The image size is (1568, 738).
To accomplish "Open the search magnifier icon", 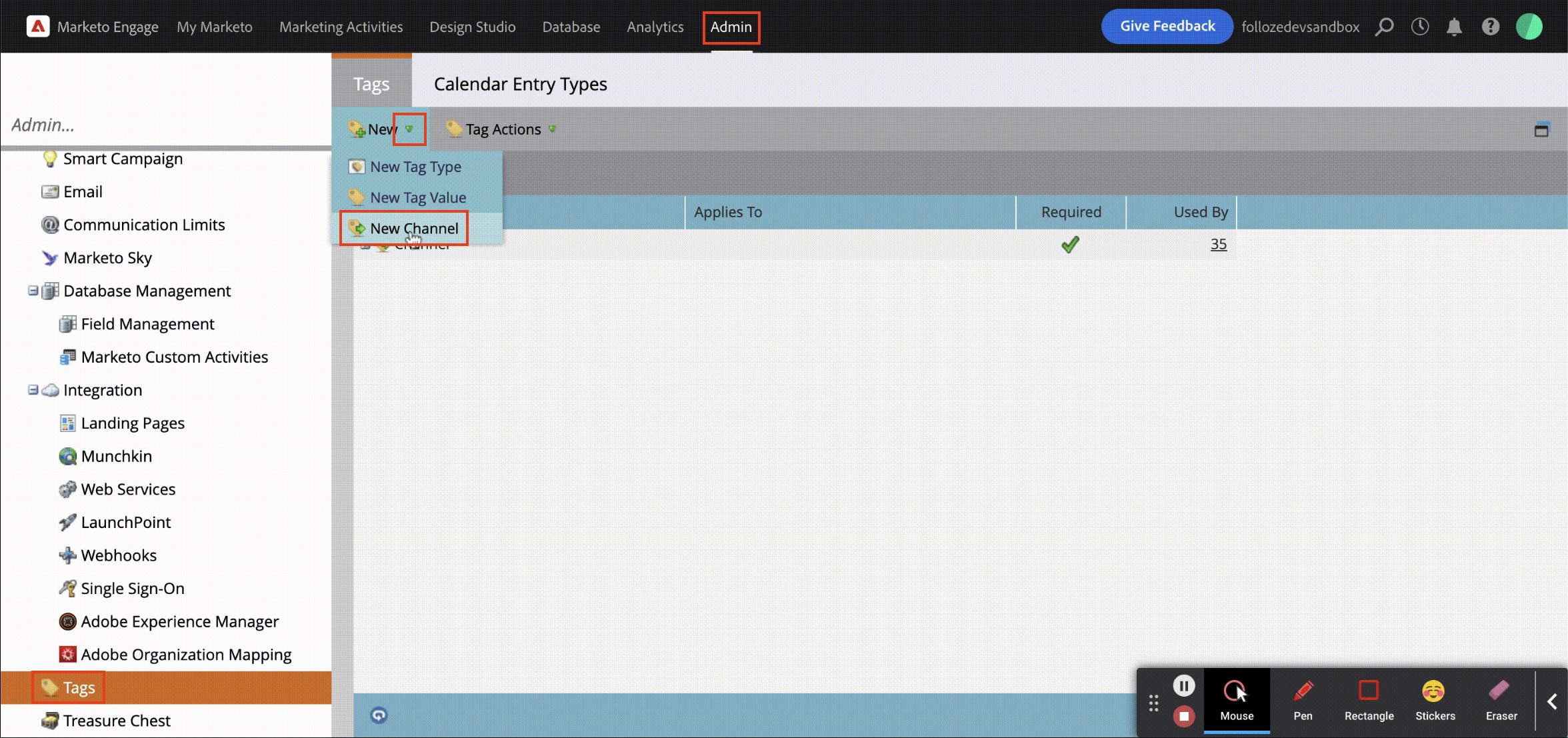I will tap(1385, 27).
